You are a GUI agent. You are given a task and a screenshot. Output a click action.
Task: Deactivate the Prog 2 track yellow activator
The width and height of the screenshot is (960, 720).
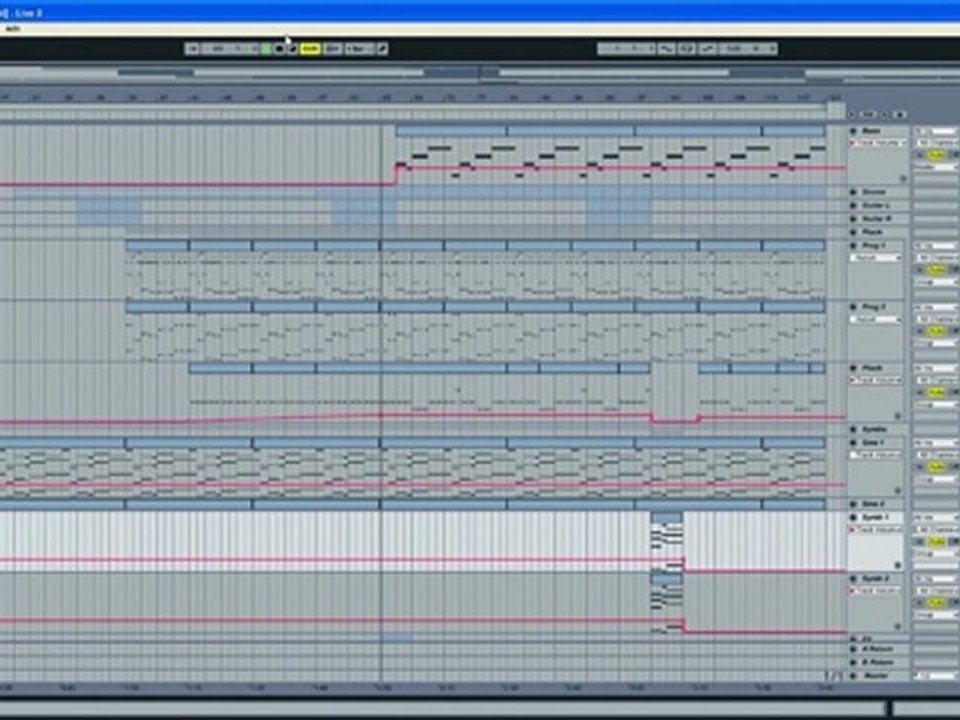[x=936, y=331]
